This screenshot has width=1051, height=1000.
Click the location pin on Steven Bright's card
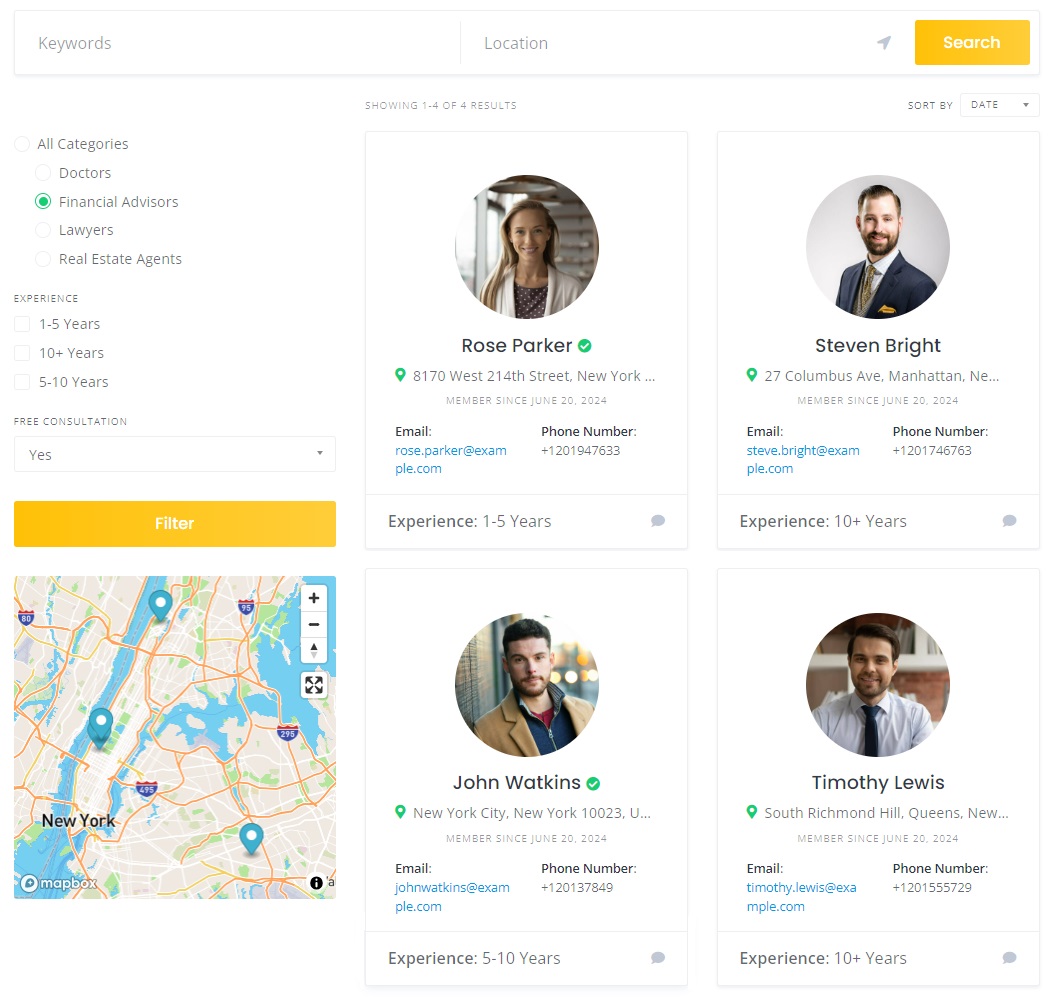[752, 375]
